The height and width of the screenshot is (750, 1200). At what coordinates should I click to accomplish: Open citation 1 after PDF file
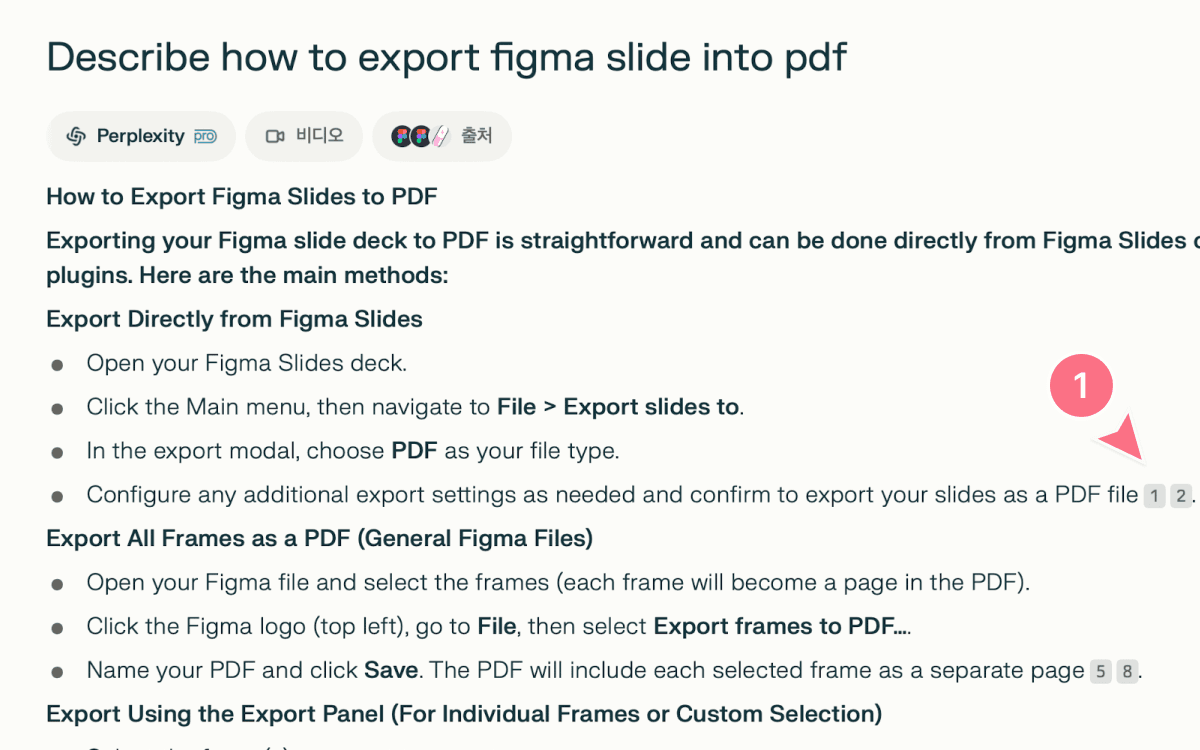pyautogui.click(x=1154, y=495)
